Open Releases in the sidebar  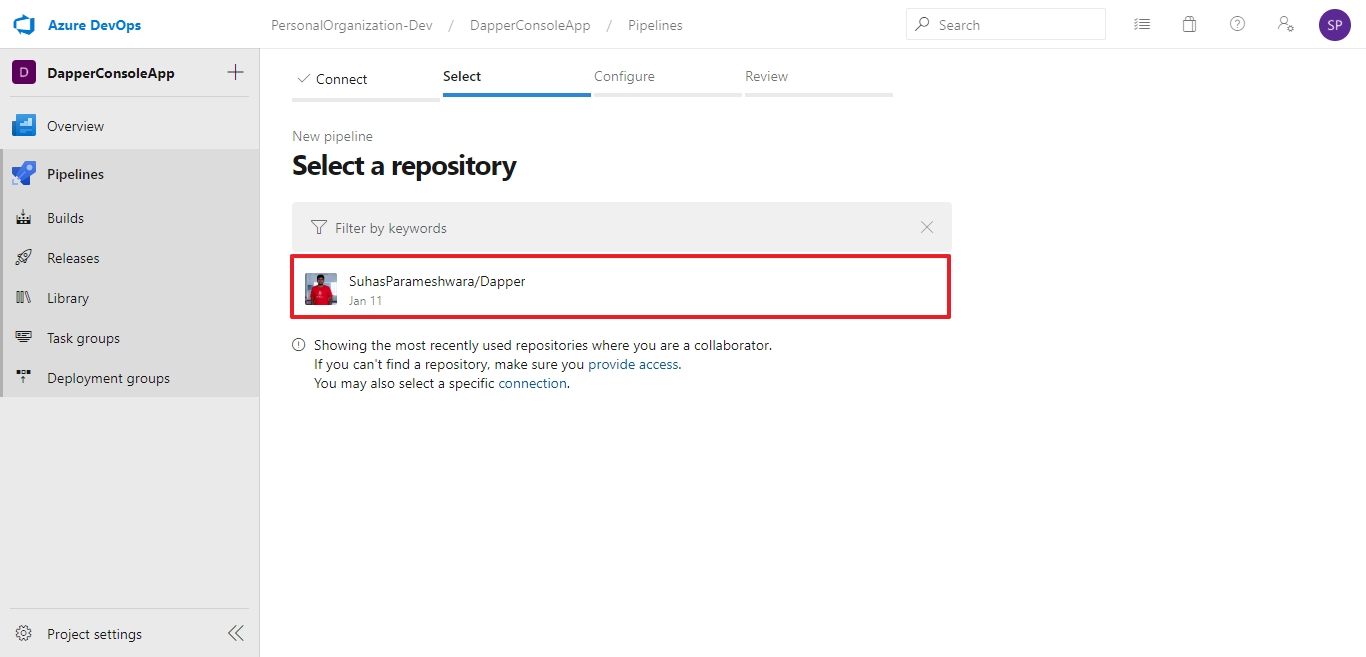tap(129, 258)
